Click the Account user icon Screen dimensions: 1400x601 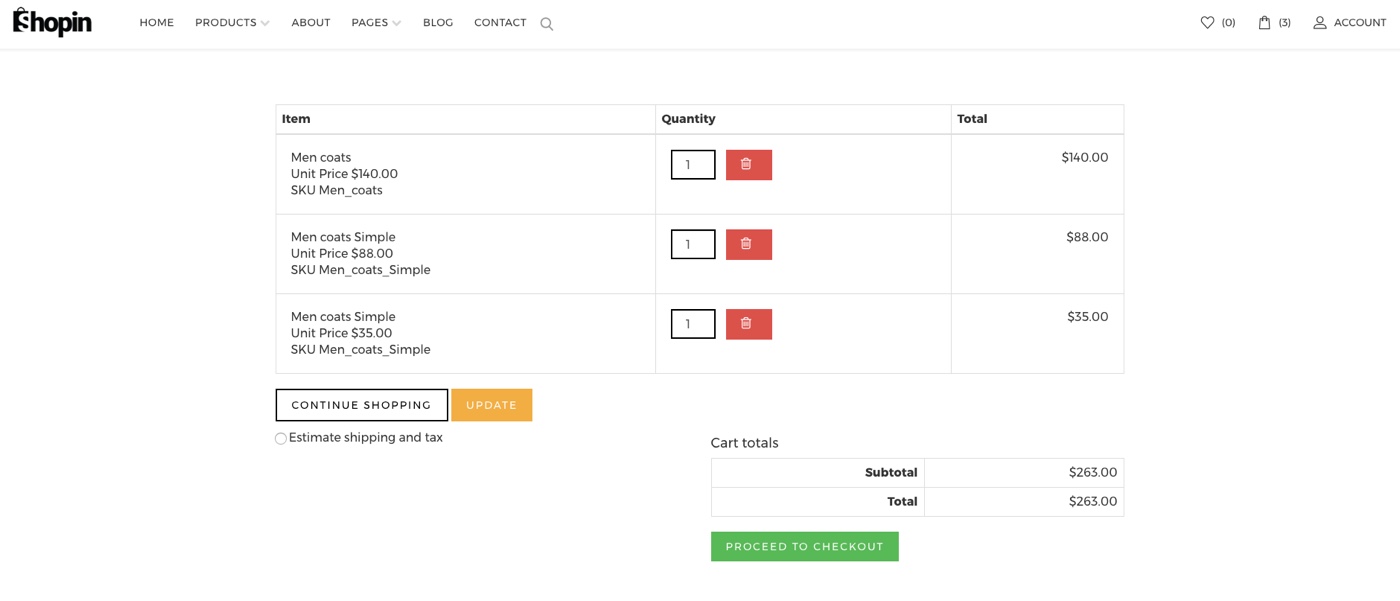(1320, 22)
